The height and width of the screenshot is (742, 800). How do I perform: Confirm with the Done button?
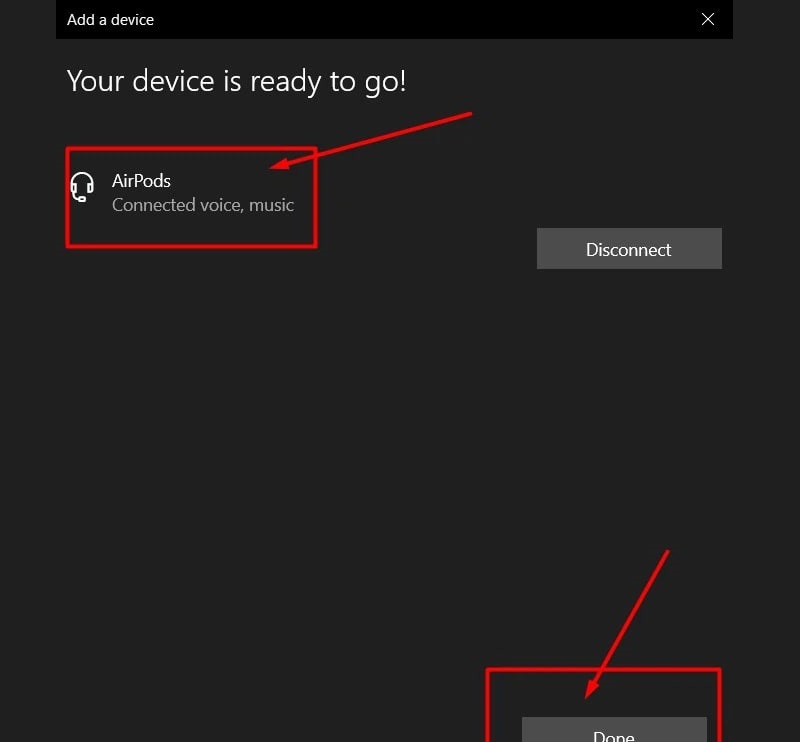613,732
